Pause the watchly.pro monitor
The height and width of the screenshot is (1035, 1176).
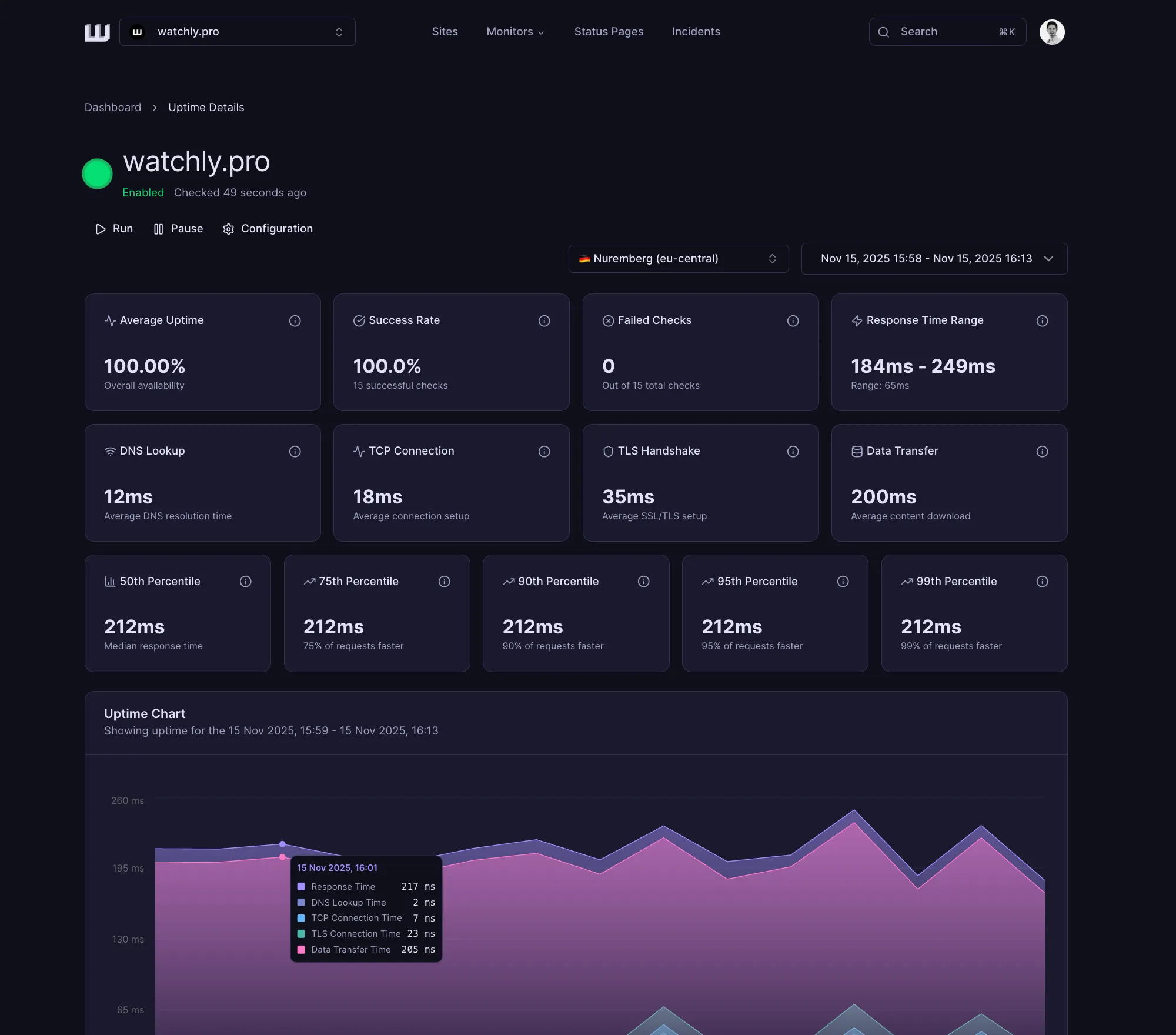click(178, 229)
